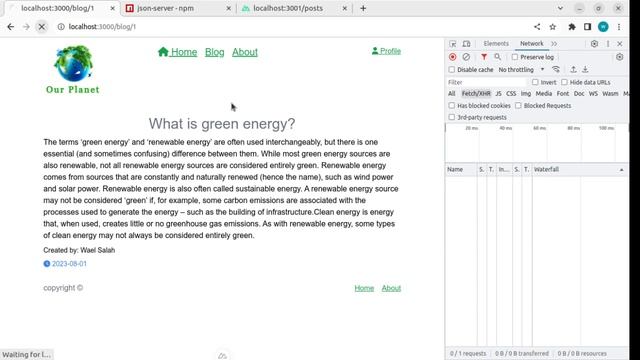
Task: Switch to the Elements panel tab
Action: (496, 44)
